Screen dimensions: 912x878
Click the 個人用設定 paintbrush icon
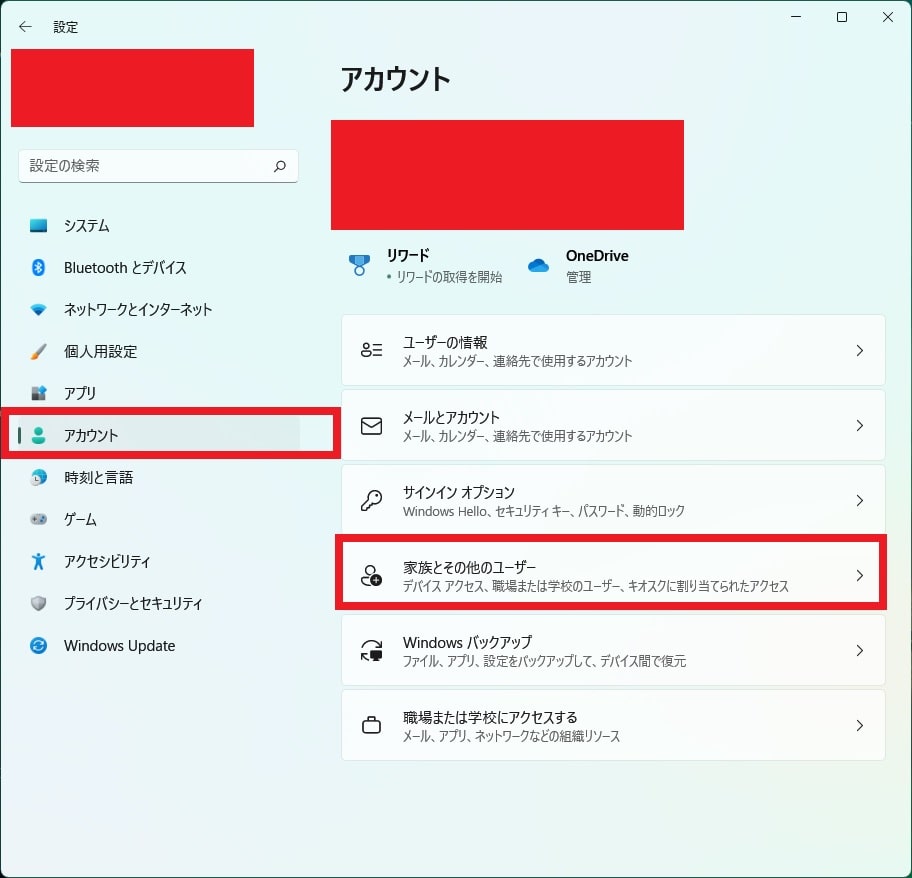[x=38, y=352]
